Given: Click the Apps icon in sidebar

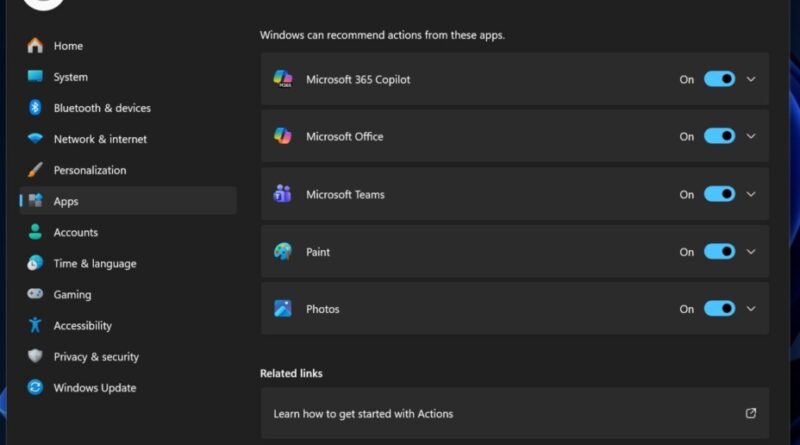Looking at the screenshot, I should pos(35,201).
